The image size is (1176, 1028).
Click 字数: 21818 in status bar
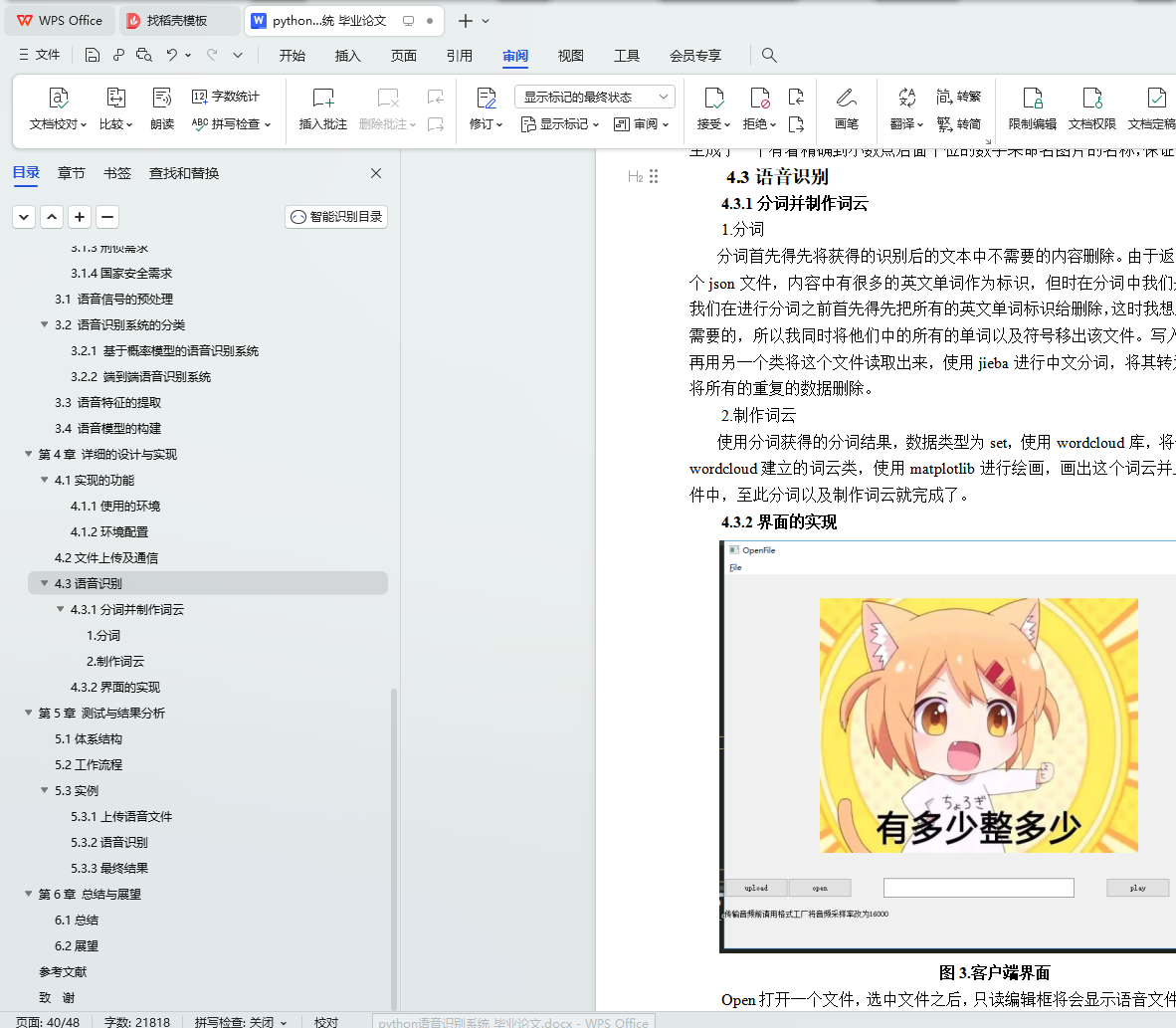(x=137, y=1022)
